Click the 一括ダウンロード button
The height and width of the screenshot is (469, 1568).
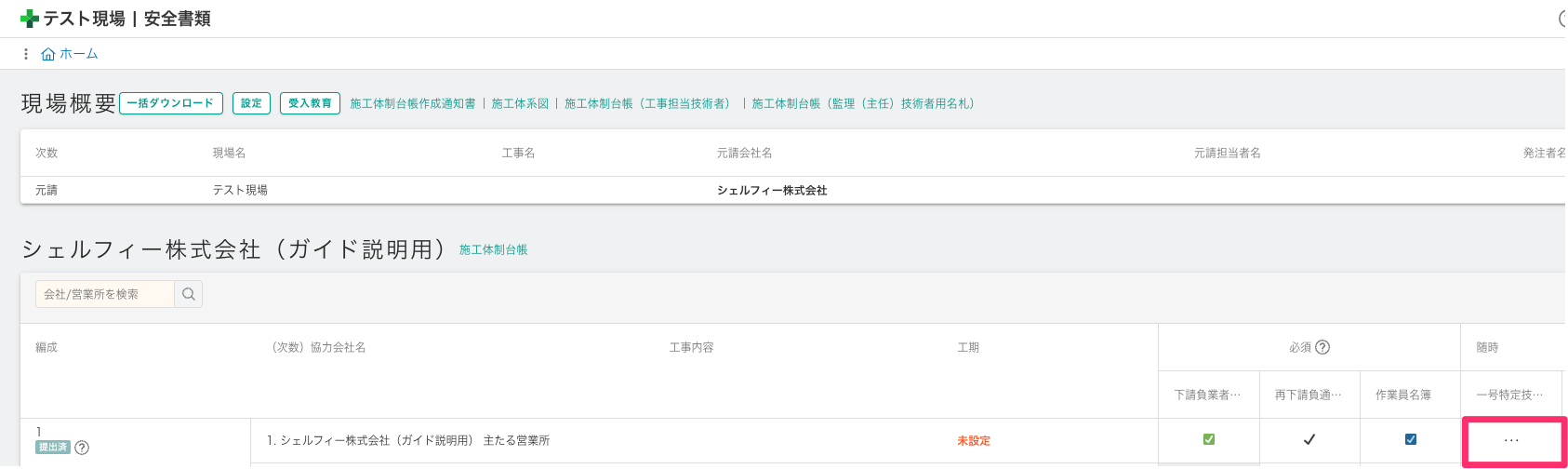171,103
